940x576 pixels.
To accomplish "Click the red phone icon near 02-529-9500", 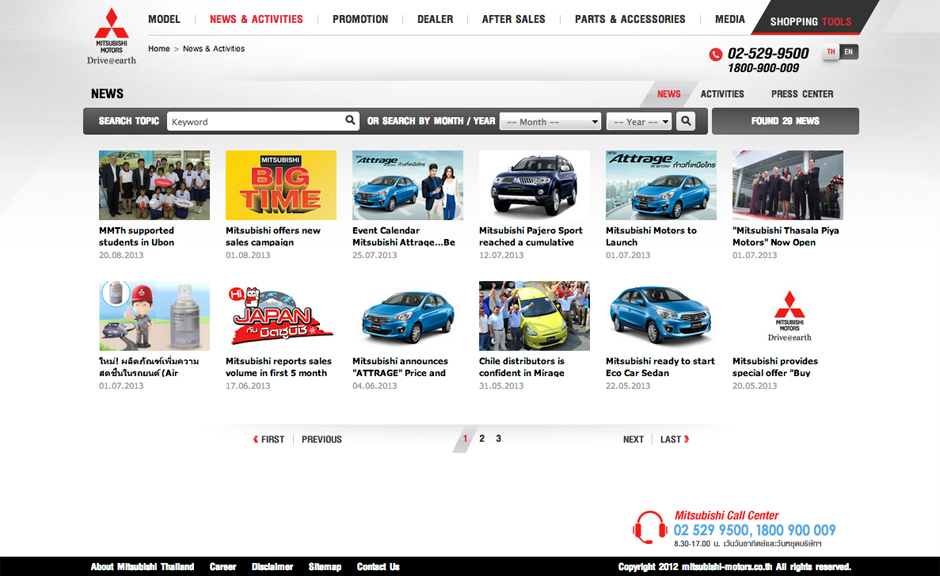I will [x=715, y=55].
